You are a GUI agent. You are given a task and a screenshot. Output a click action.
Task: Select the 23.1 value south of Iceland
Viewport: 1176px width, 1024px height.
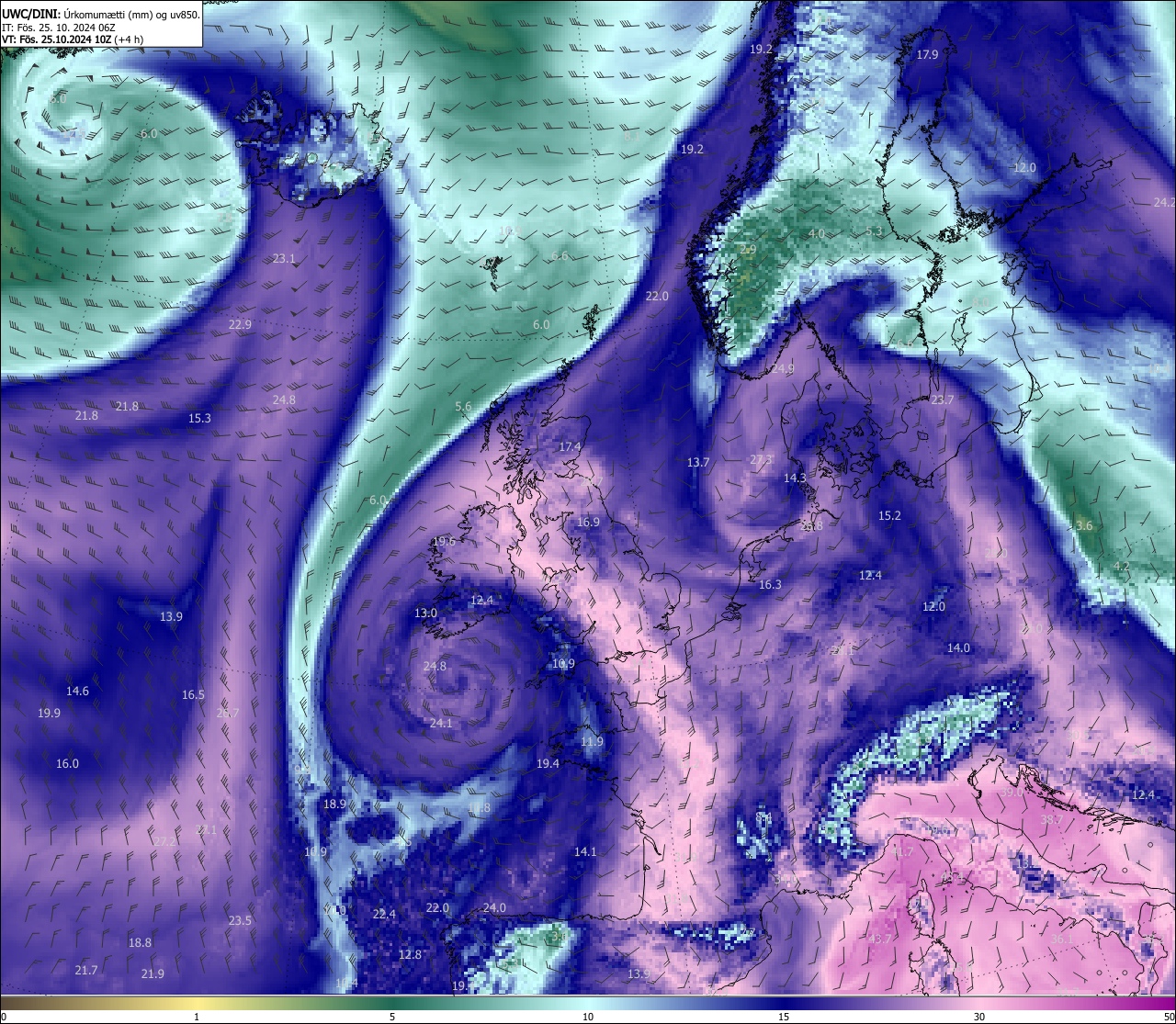tap(285, 259)
